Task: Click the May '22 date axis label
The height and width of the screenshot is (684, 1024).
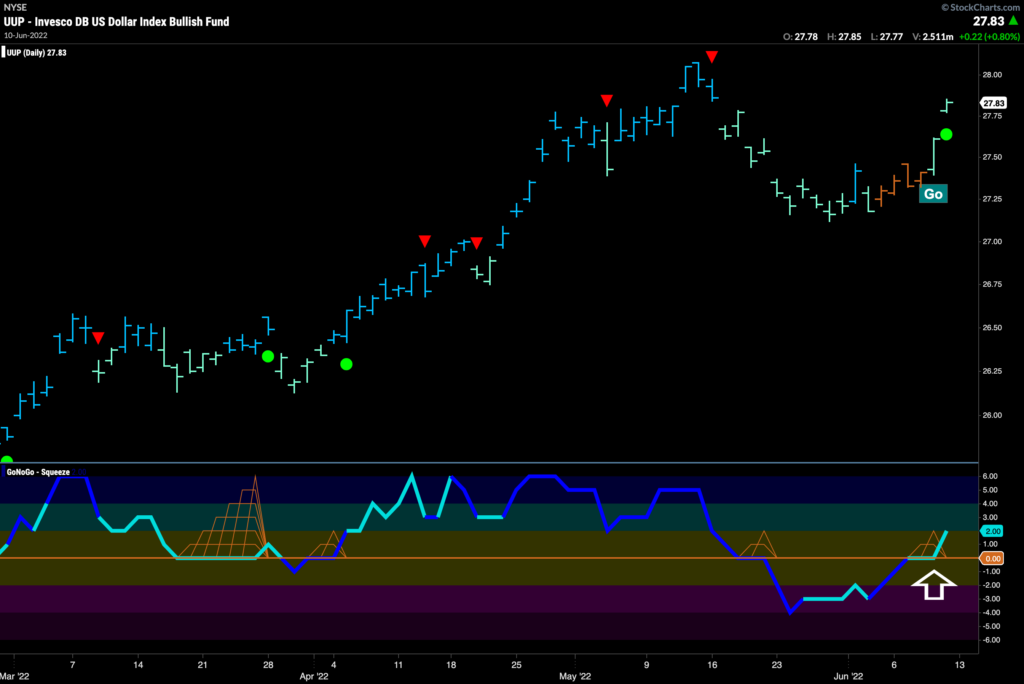Action: (x=575, y=676)
